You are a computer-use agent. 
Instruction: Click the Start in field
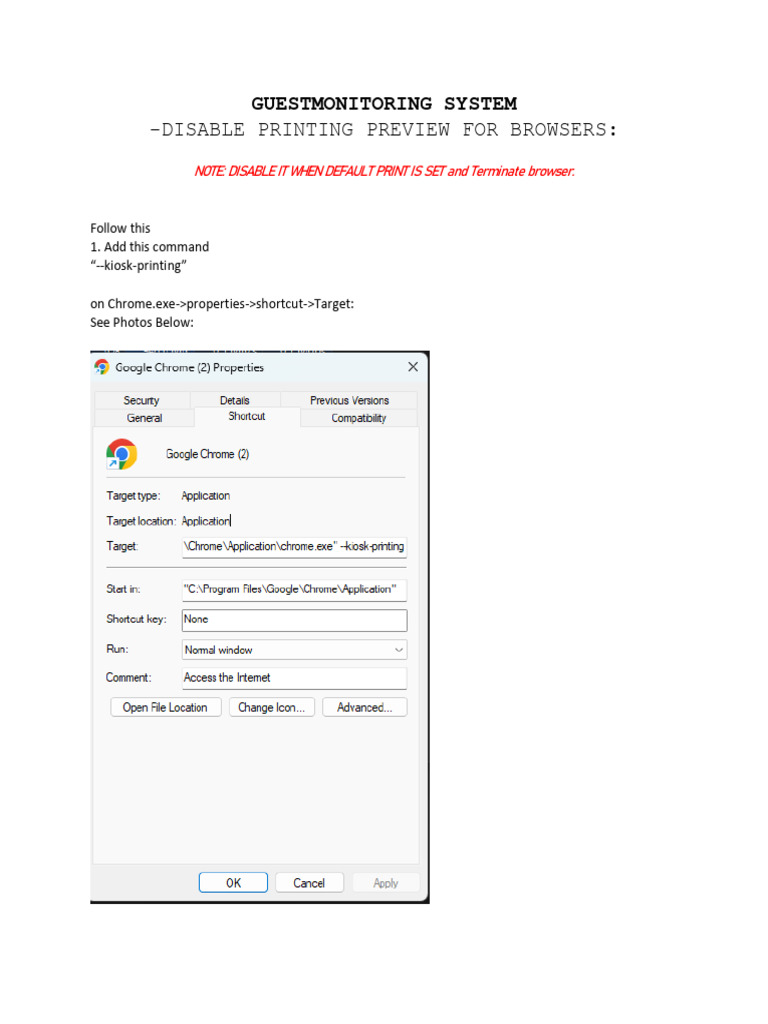click(x=294, y=589)
